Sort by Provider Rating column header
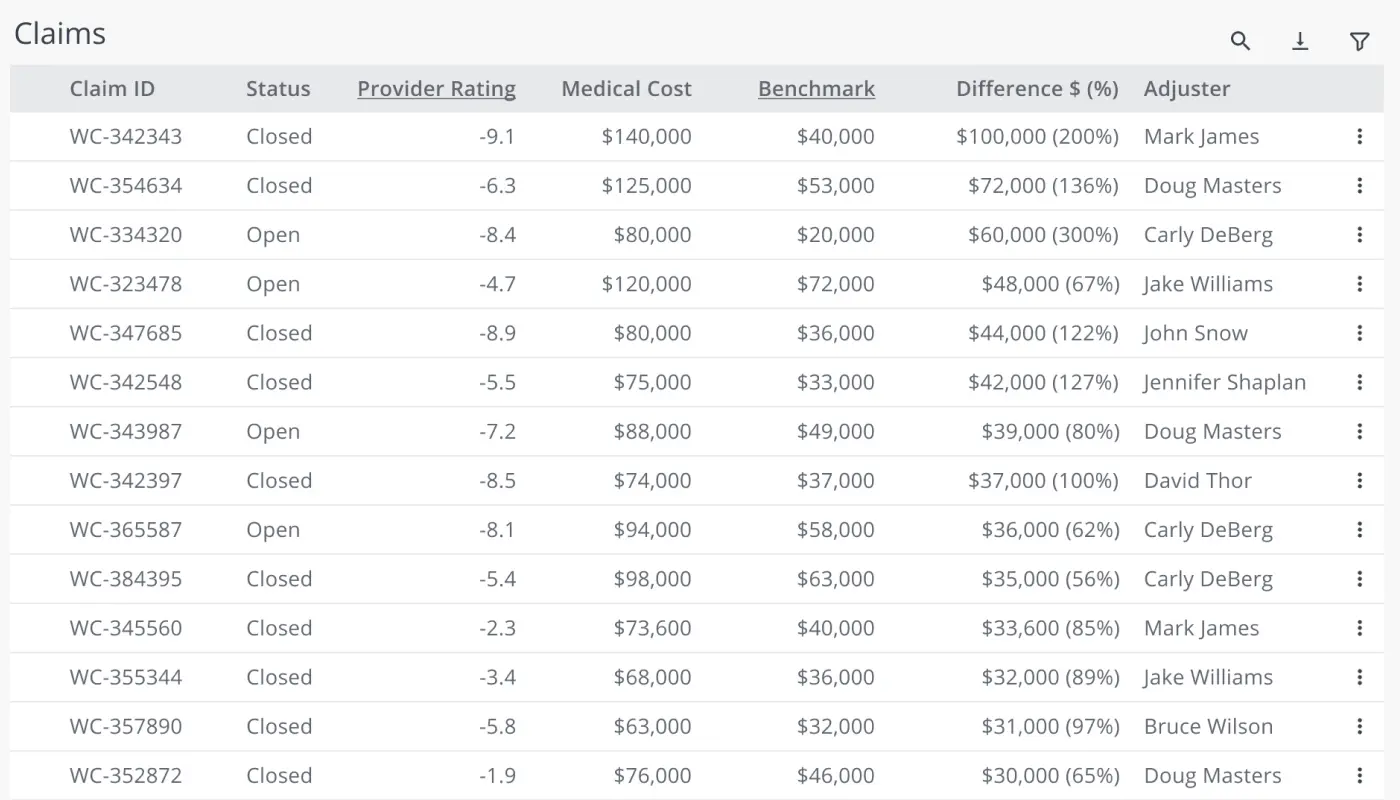This screenshot has height=800, width=1400. click(x=436, y=89)
